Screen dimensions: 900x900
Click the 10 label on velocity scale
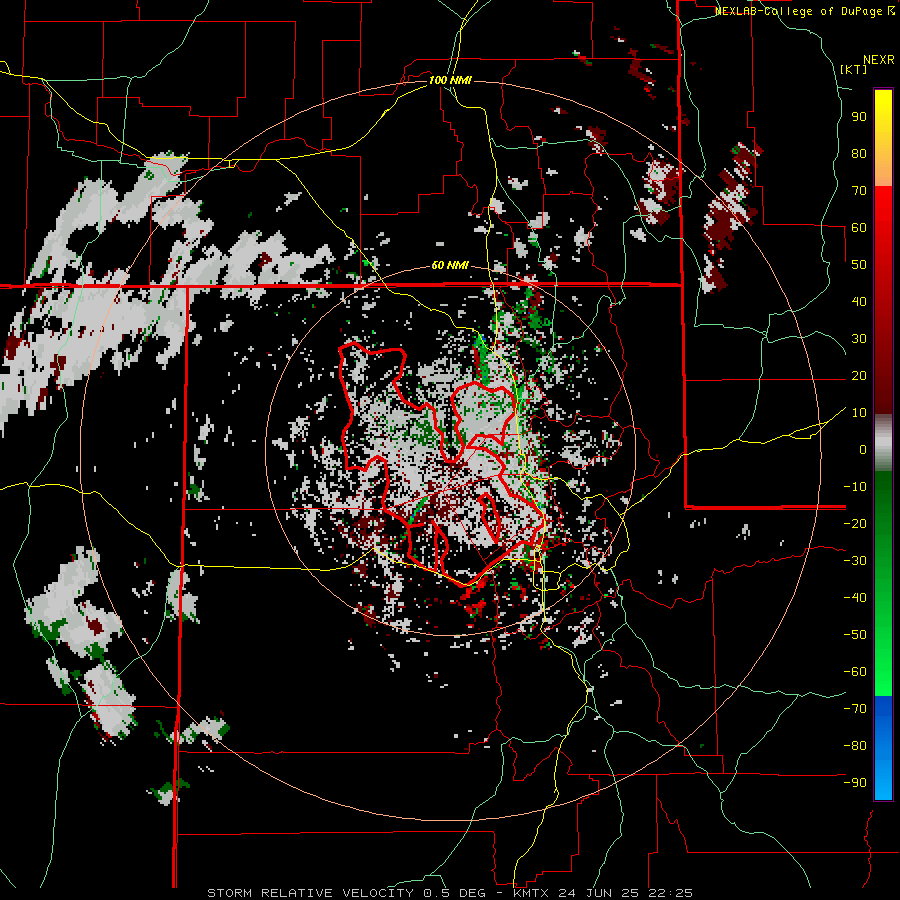coord(859,413)
